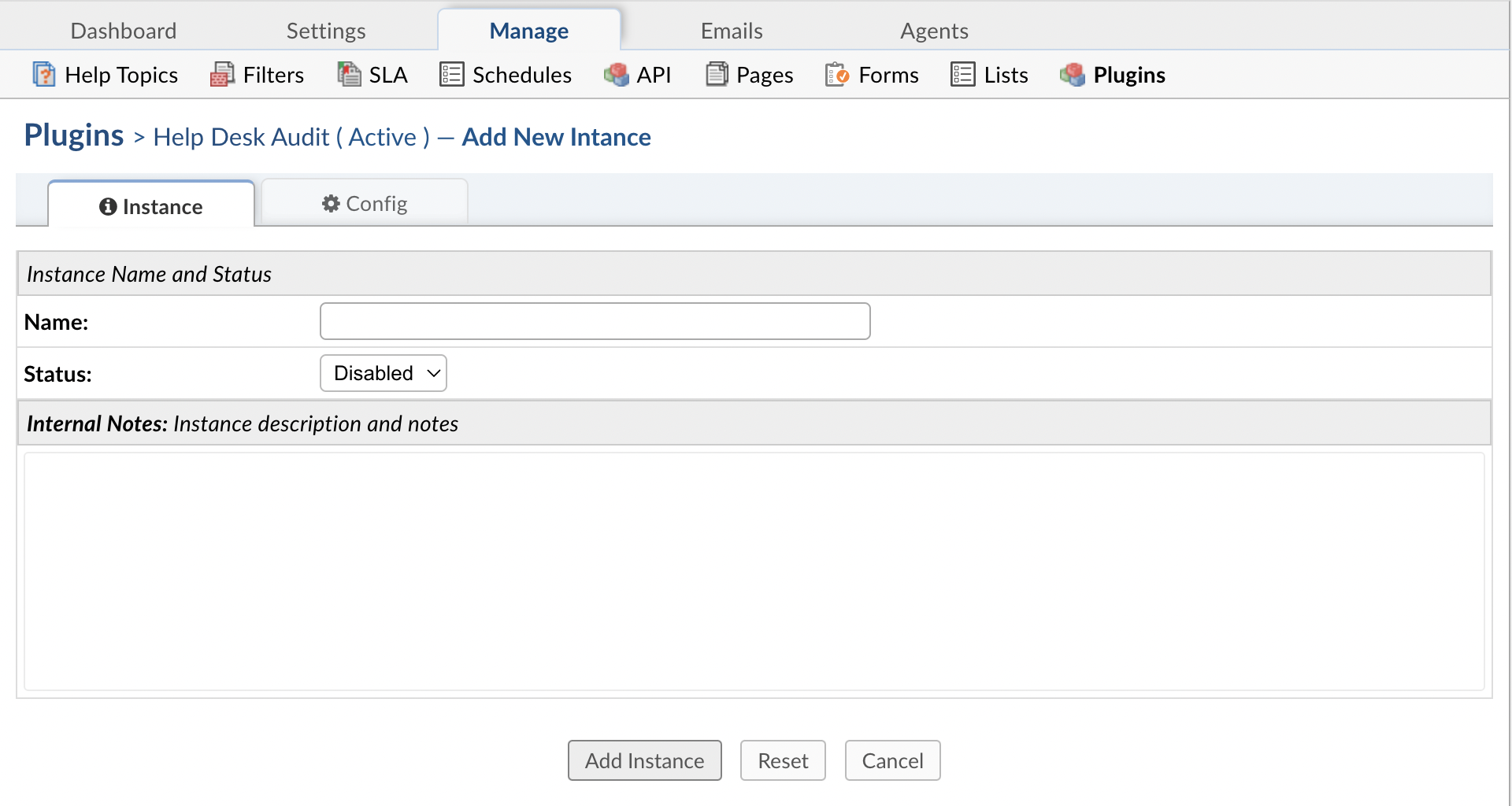Click the Instance tab info icon
The height and width of the screenshot is (806, 1512).
(x=108, y=207)
